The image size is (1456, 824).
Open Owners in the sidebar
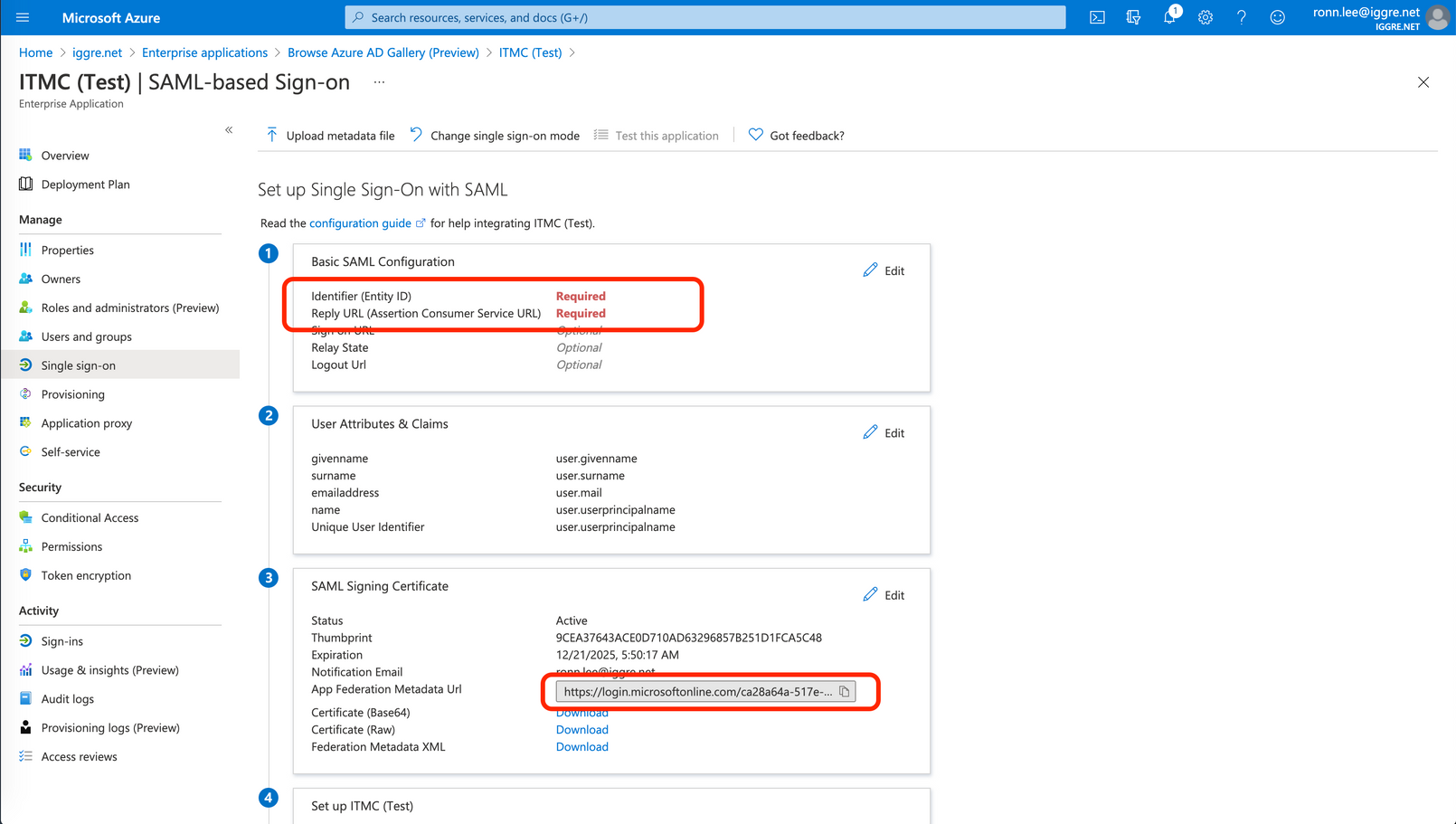click(61, 279)
